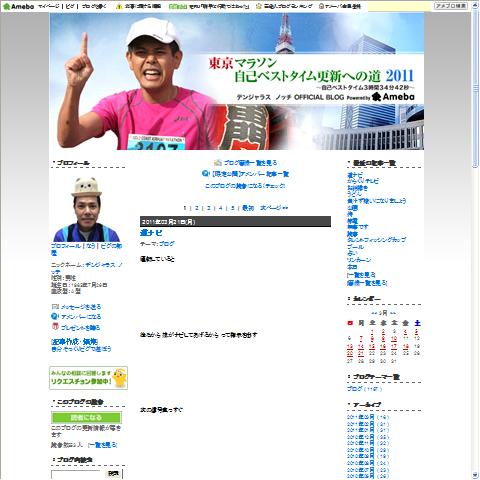The image size is (480, 480).
Task: Click the プレゼントを贈る link
Action: click(x=80, y=328)
